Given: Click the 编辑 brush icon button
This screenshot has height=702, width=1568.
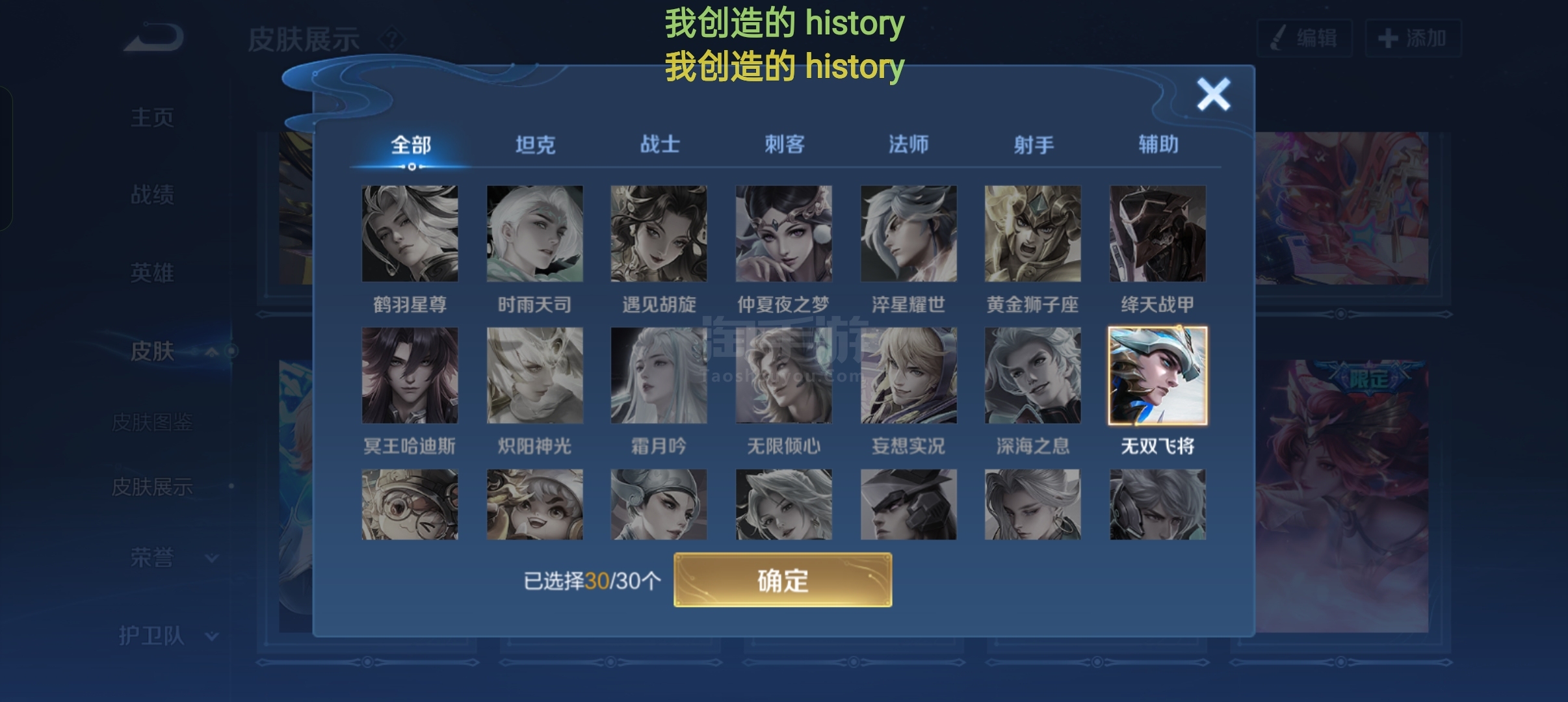Looking at the screenshot, I should [1305, 38].
